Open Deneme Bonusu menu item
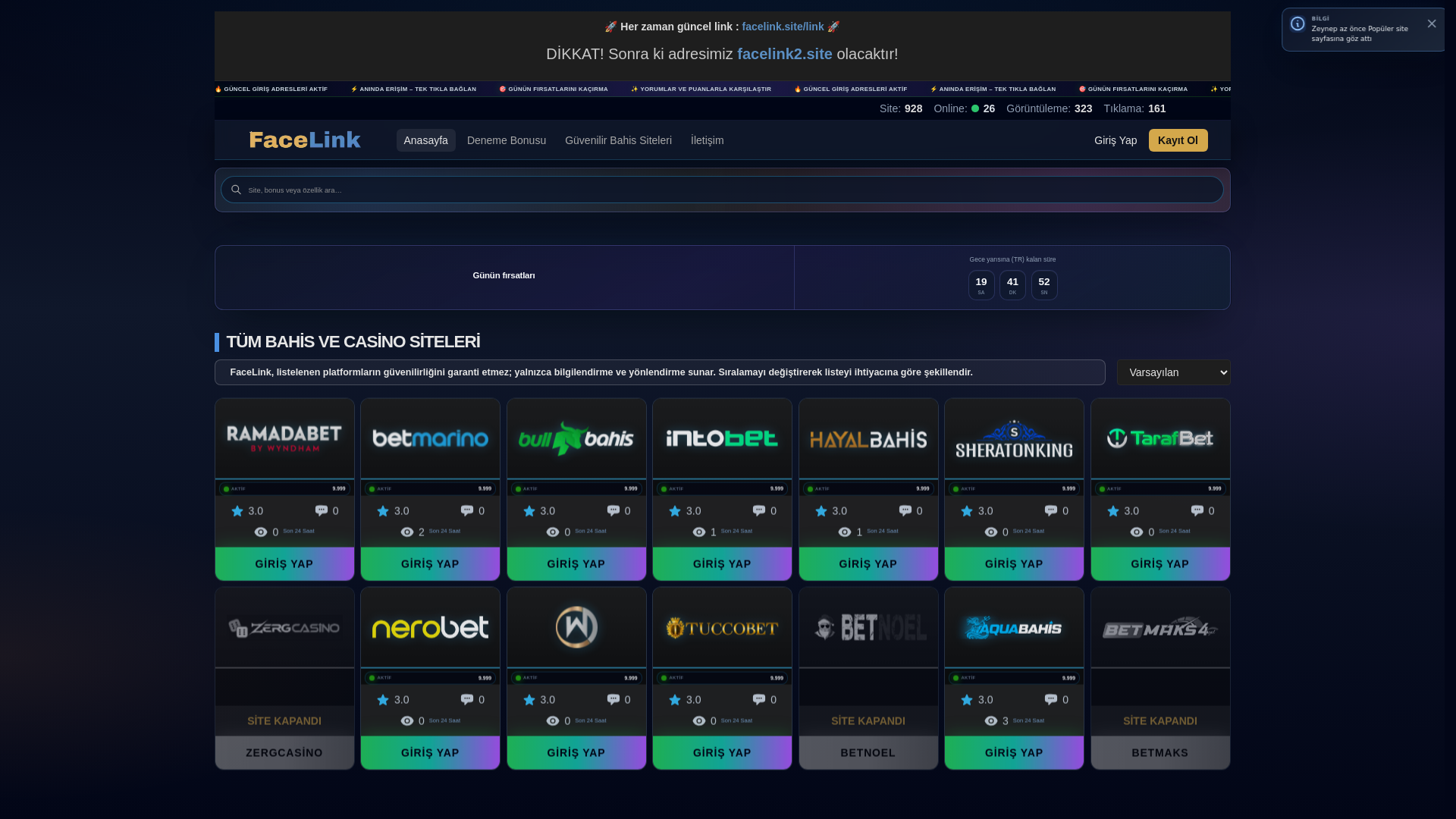The image size is (1456, 819). click(x=507, y=140)
